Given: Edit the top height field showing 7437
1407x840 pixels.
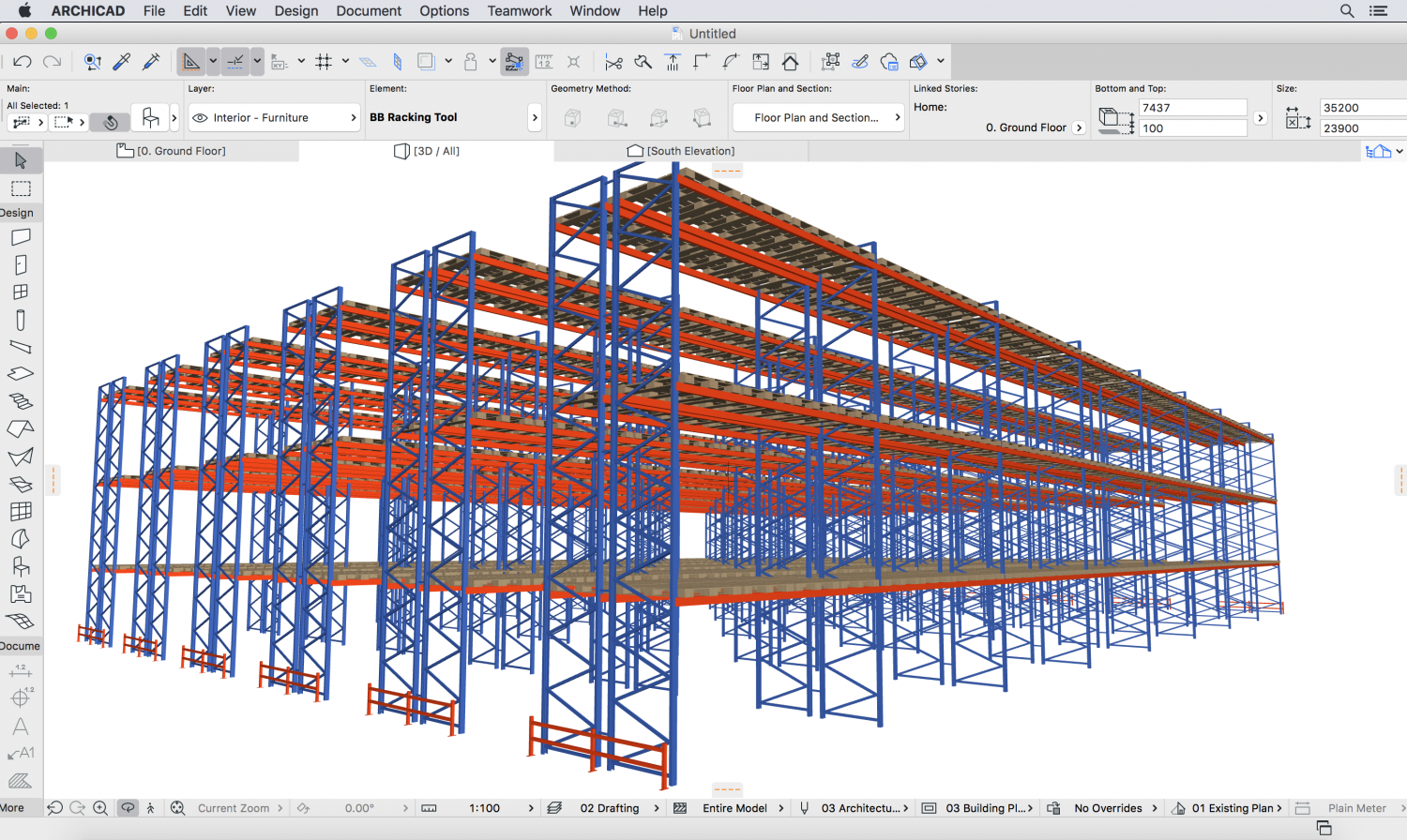Looking at the screenshot, I should pos(1193,108).
